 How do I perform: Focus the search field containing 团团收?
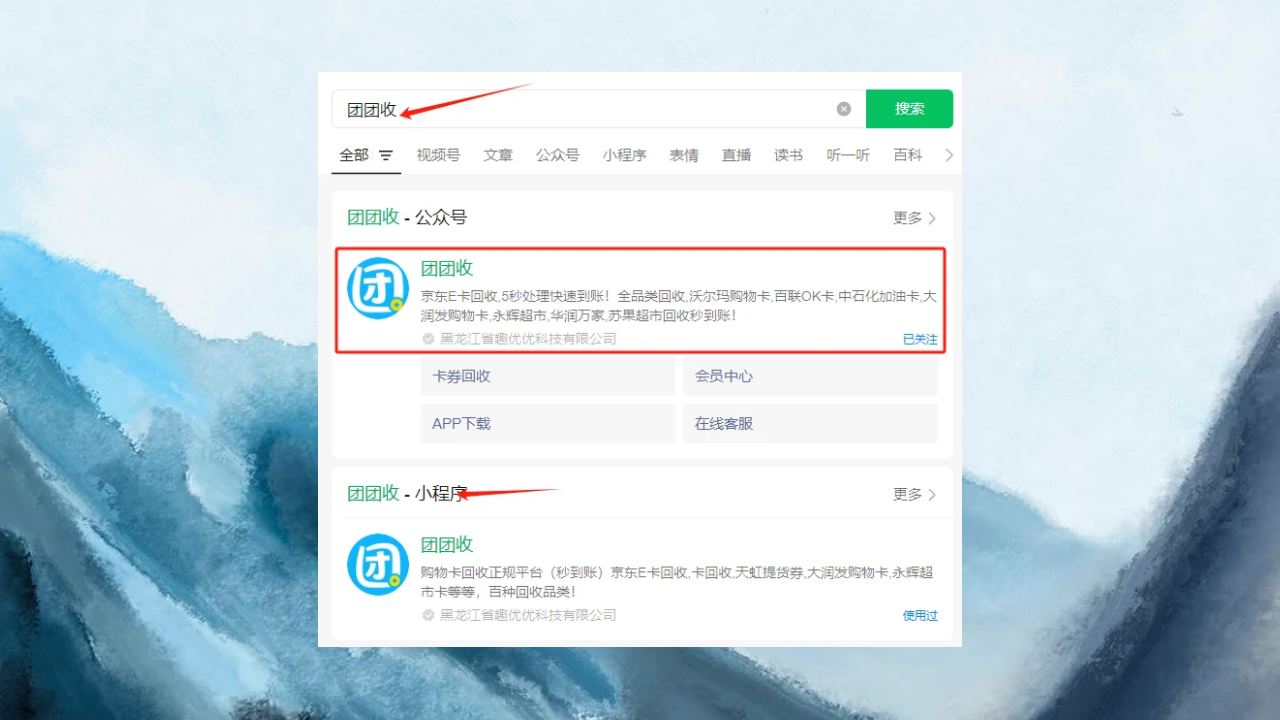coord(599,109)
